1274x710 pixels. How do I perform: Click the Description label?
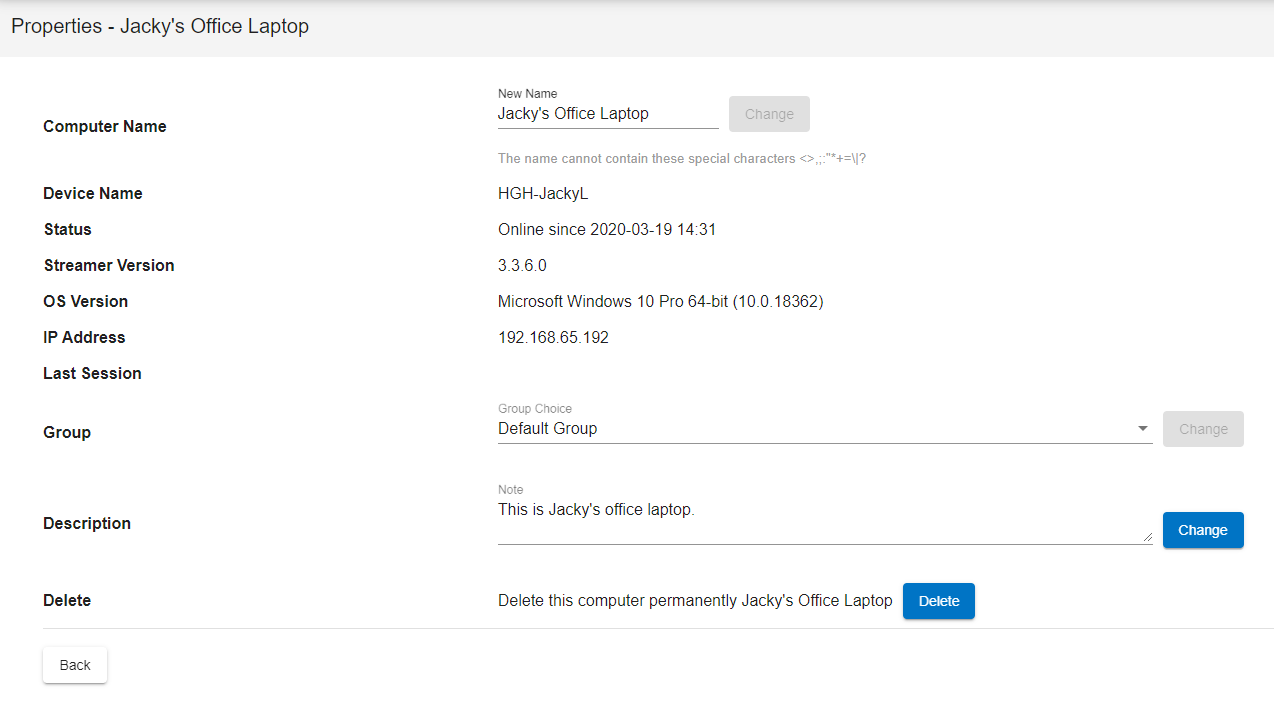click(87, 523)
